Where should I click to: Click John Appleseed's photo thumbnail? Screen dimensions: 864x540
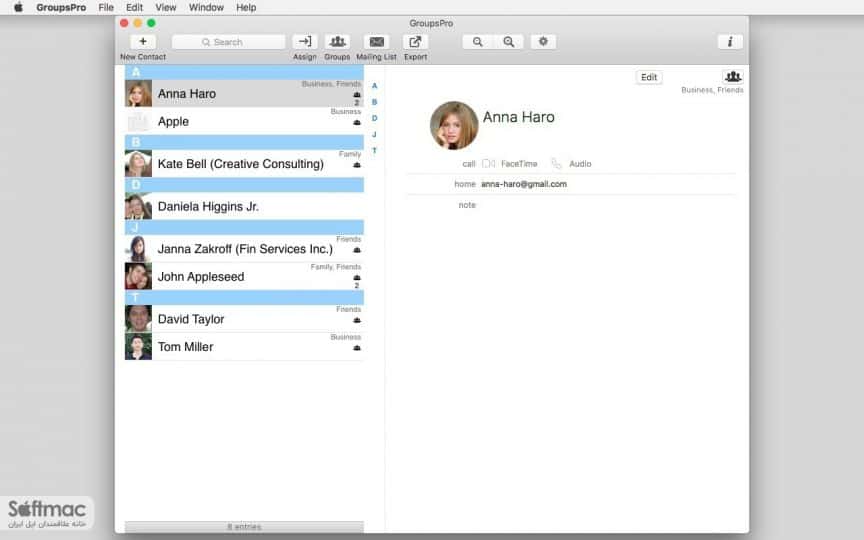coord(138,277)
